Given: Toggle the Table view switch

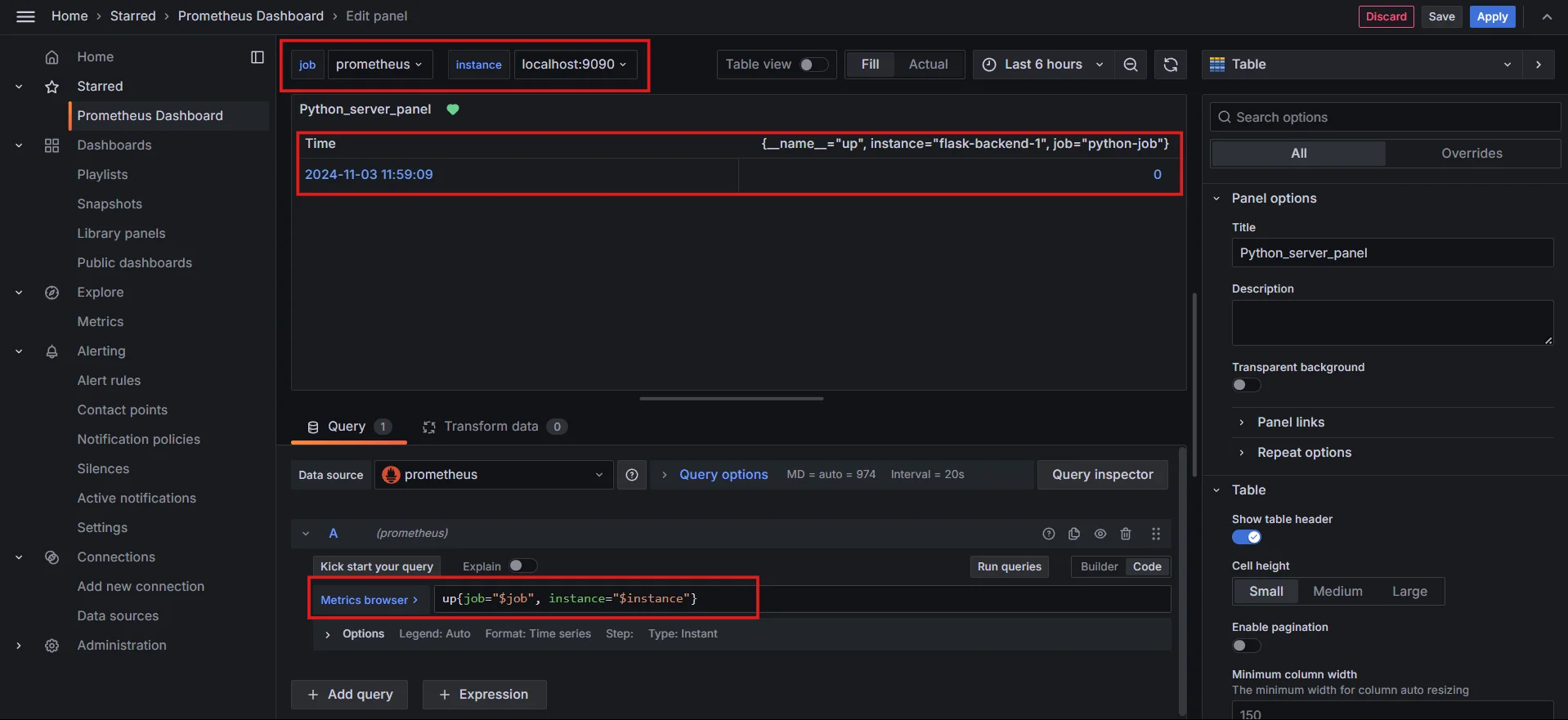Looking at the screenshot, I should coord(813,65).
